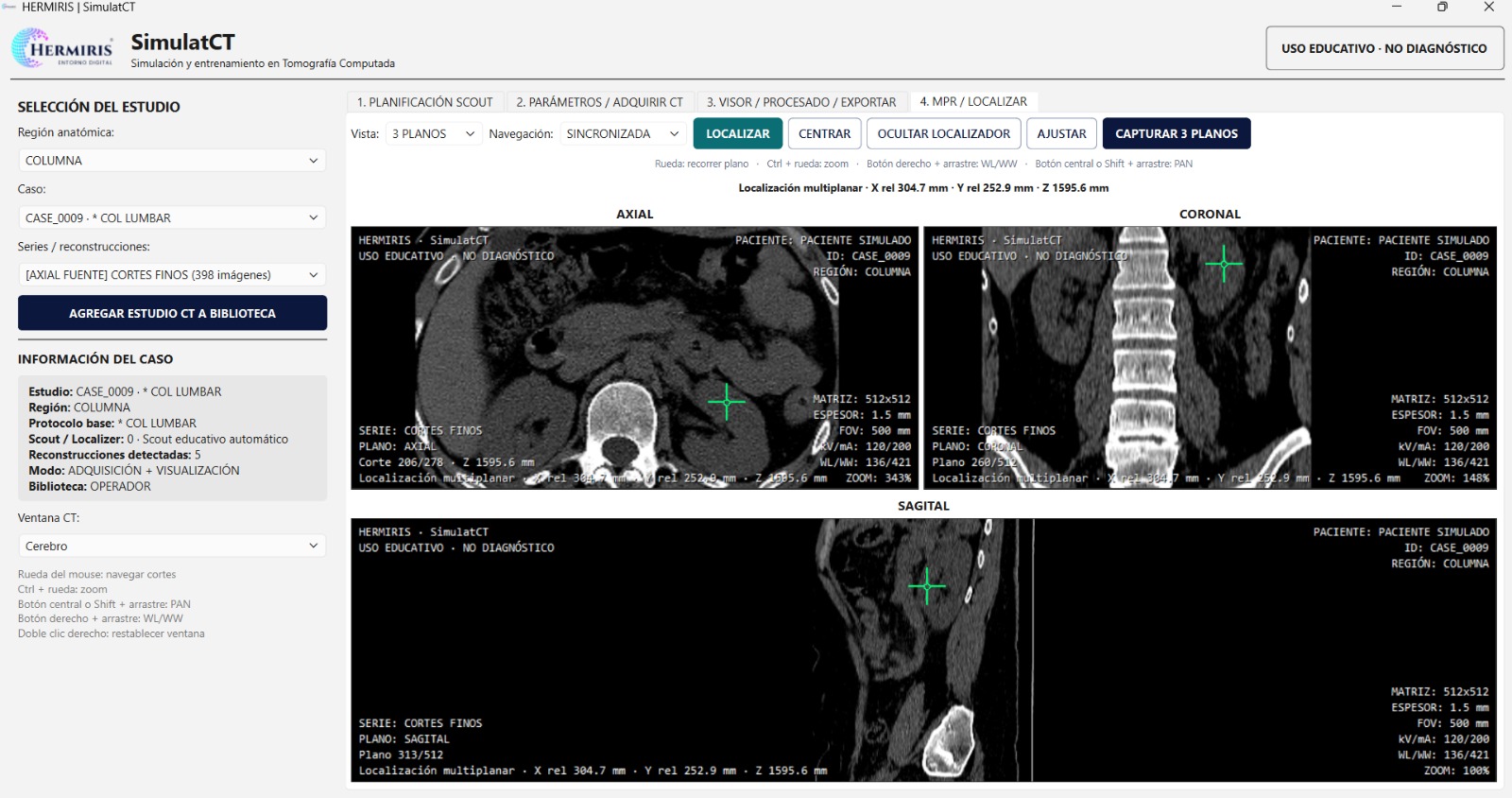Switch to 1. PLANIFICACIÓN SCOUT tab

tap(425, 102)
